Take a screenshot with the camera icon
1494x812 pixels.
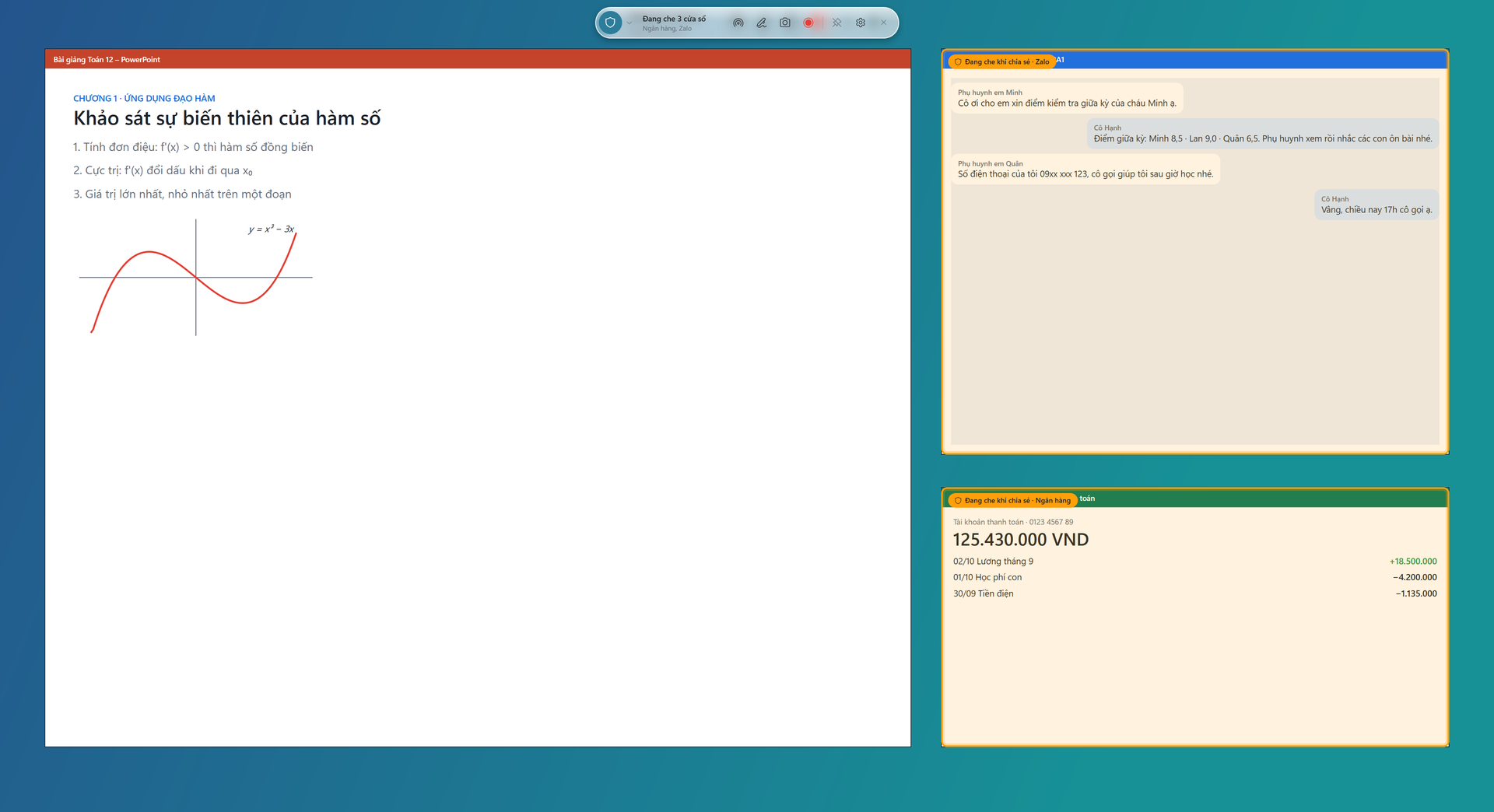[x=785, y=23]
